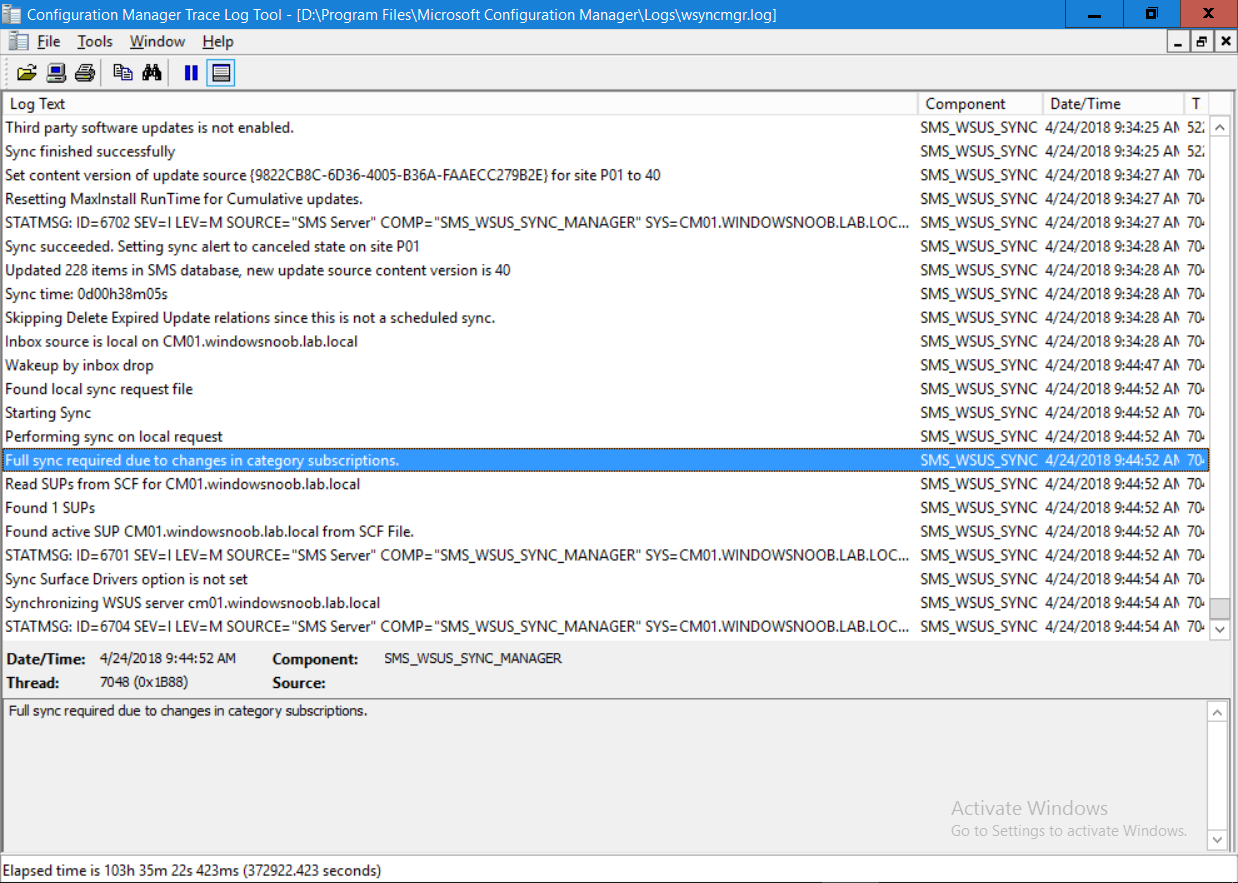
Task: Click the Open on Server computer icon
Action: pyautogui.click(x=56, y=72)
